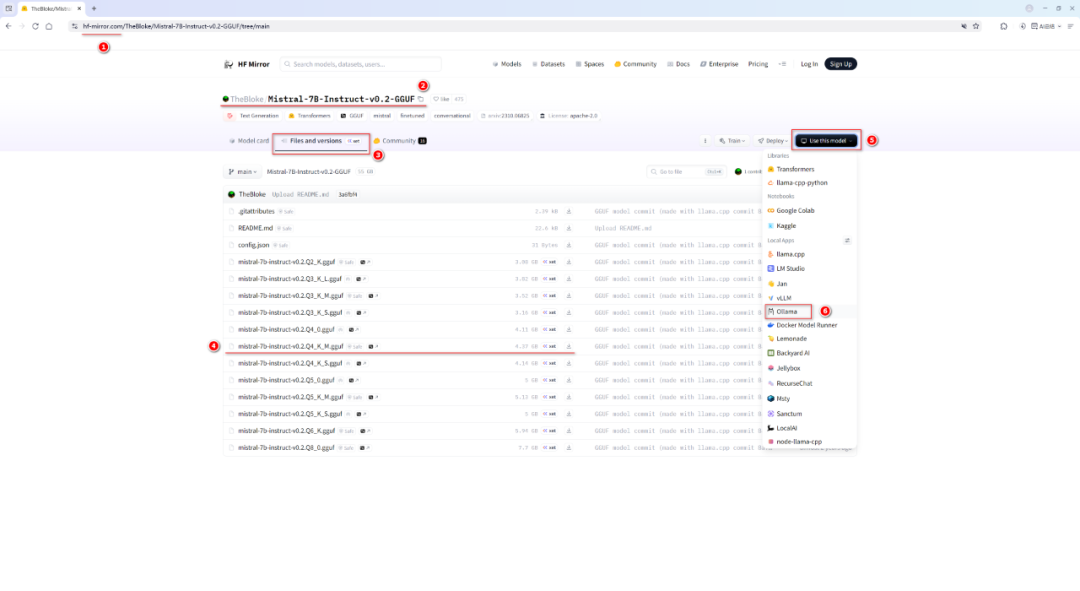This screenshot has width=1080, height=591.
Task: Download the config.json file
Action: 569,245
